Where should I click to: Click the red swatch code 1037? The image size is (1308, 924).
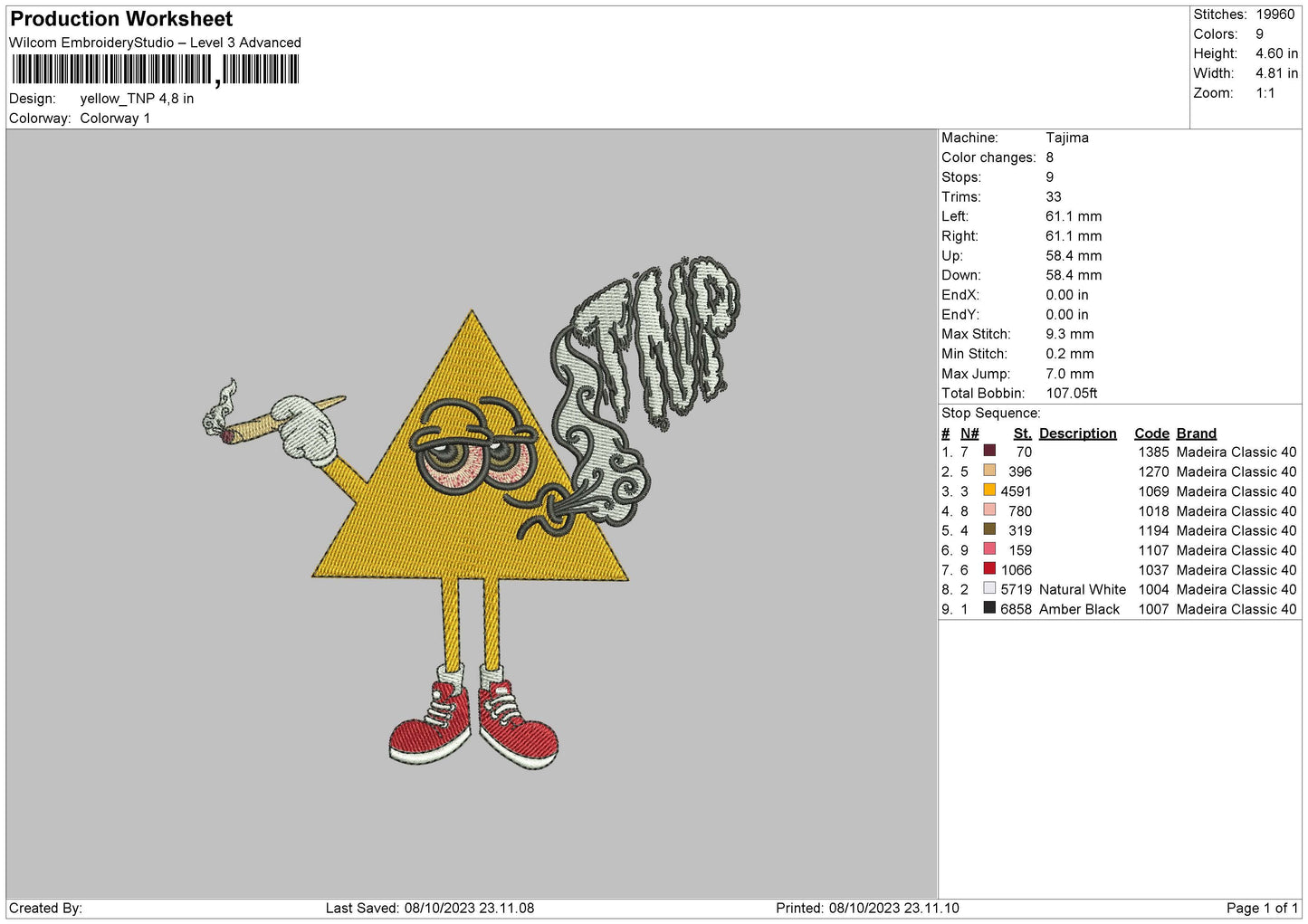click(x=989, y=569)
